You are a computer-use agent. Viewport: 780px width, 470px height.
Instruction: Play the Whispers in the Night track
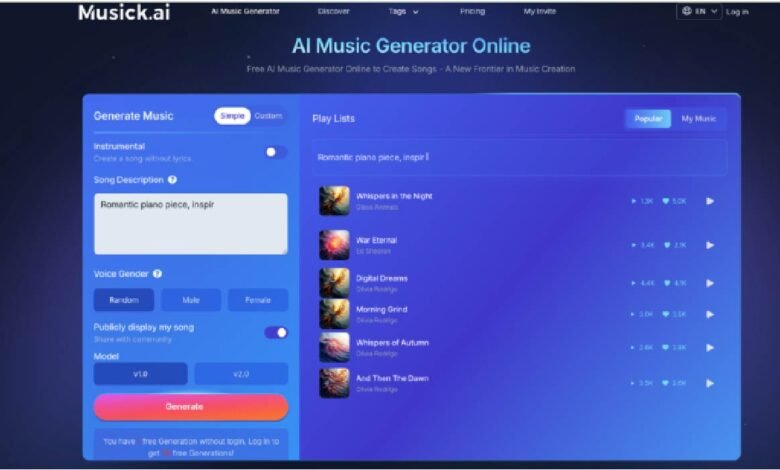pyautogui.click(x=710, y=201)
